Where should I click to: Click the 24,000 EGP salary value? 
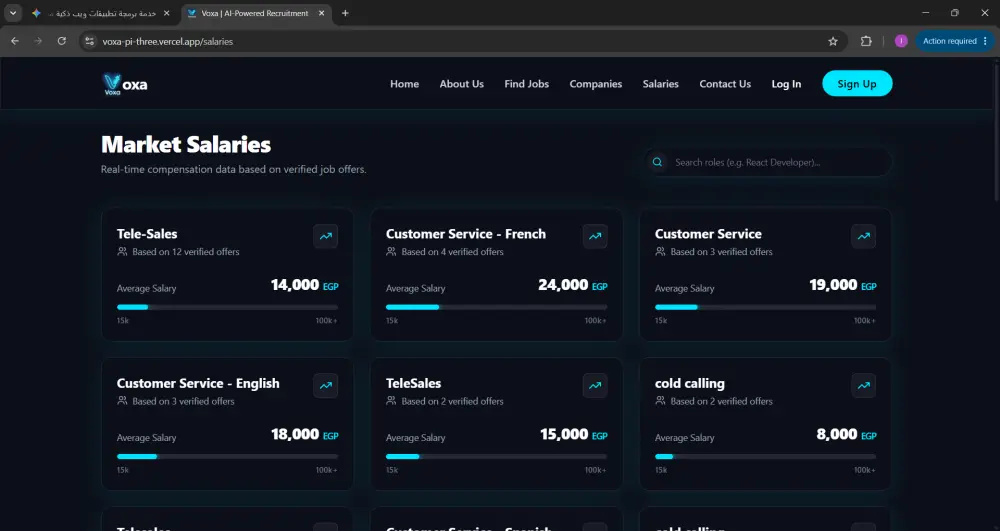pos(573,285)
